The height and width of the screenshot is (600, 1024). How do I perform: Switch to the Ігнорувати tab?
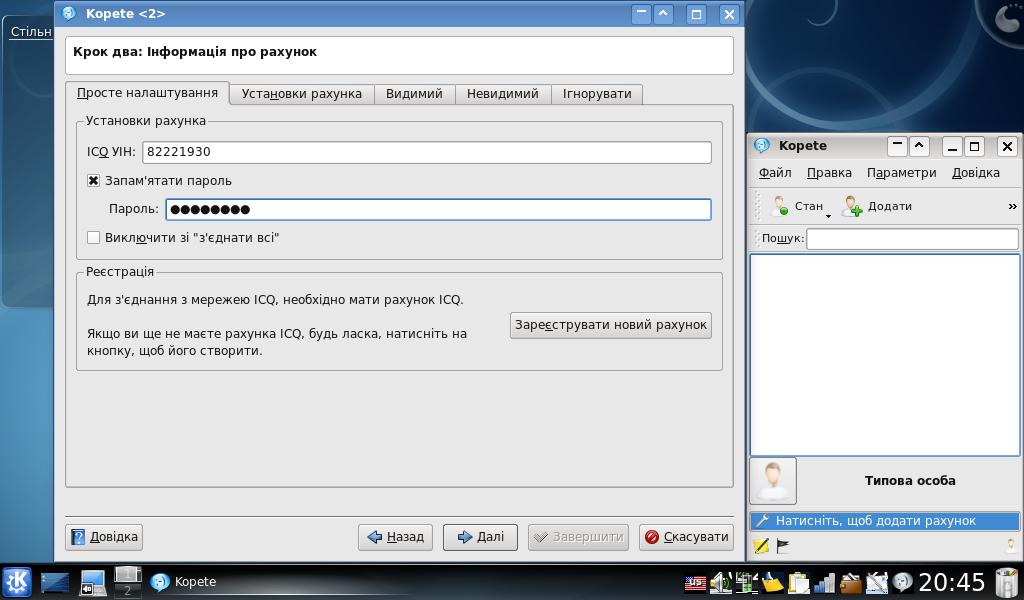tap(597, 94)
